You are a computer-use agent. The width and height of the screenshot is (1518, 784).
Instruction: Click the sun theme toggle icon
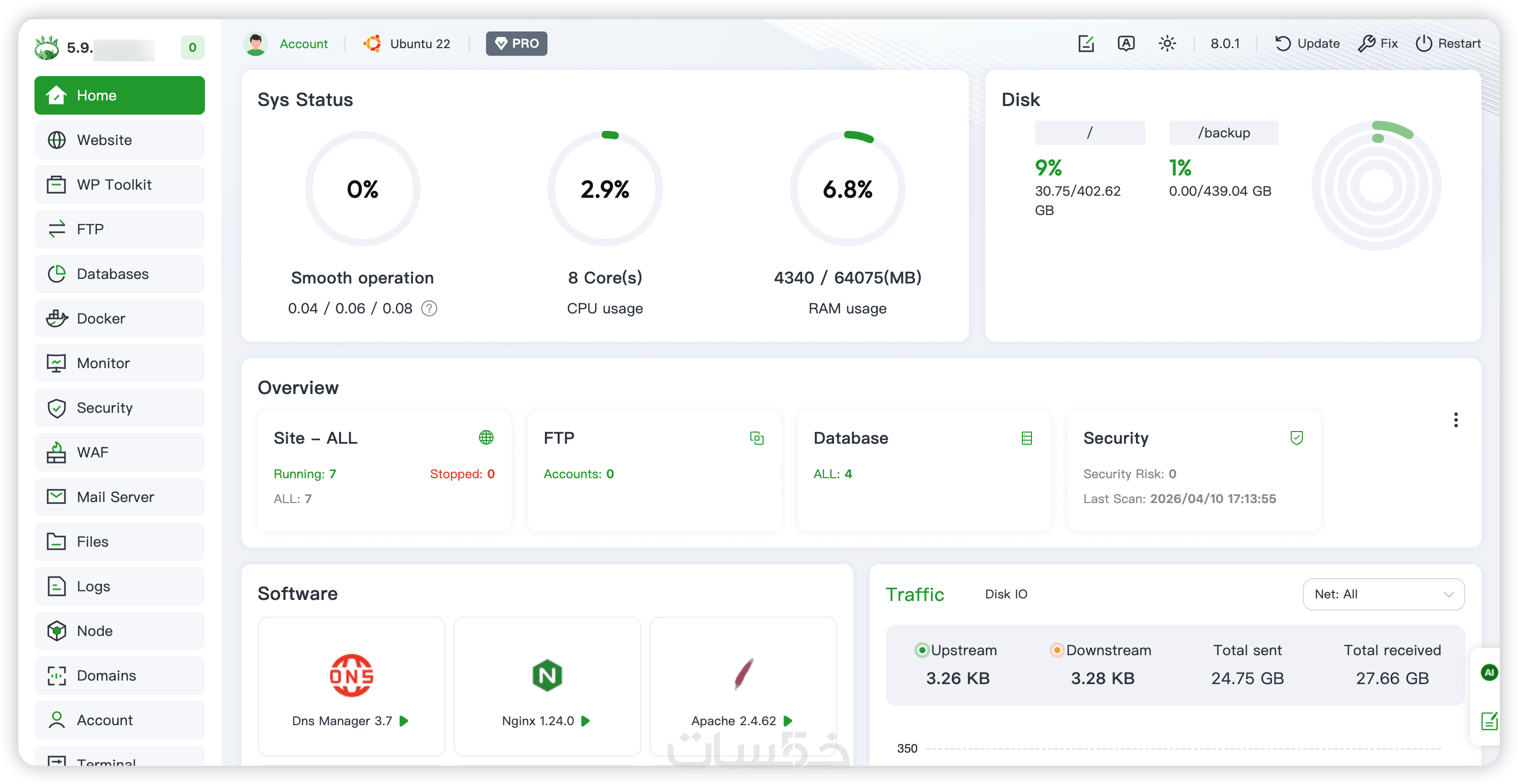[x=1167, y=44]
